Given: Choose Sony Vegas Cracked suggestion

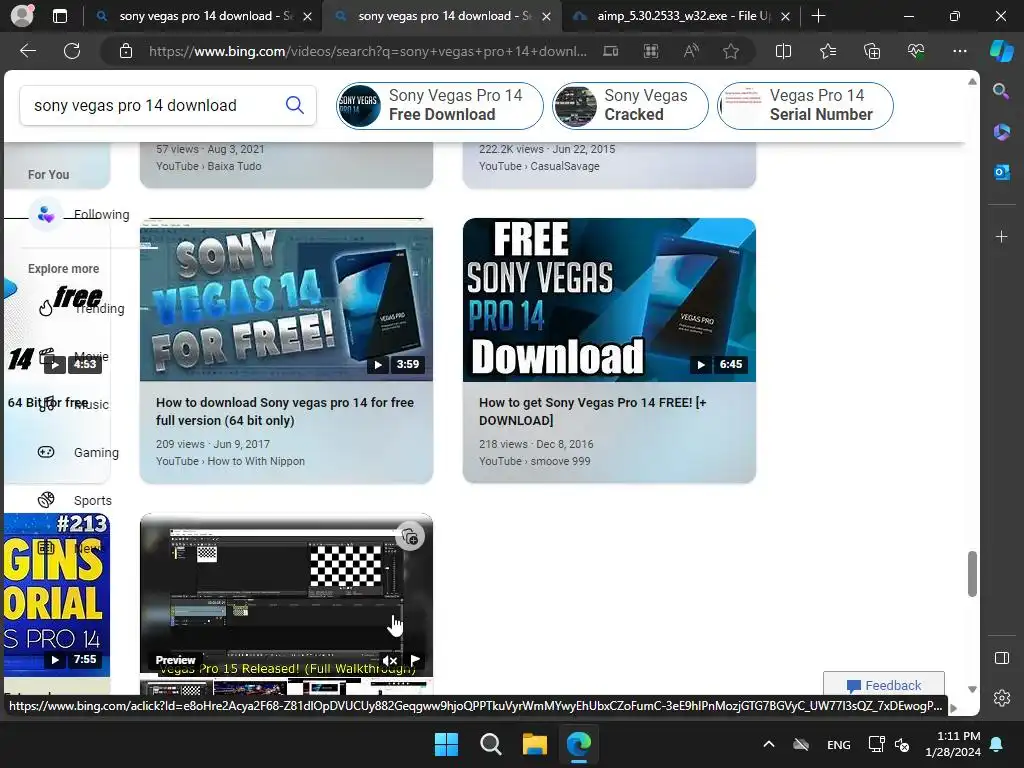Looking at the screenshot, I should pos(630,105).
